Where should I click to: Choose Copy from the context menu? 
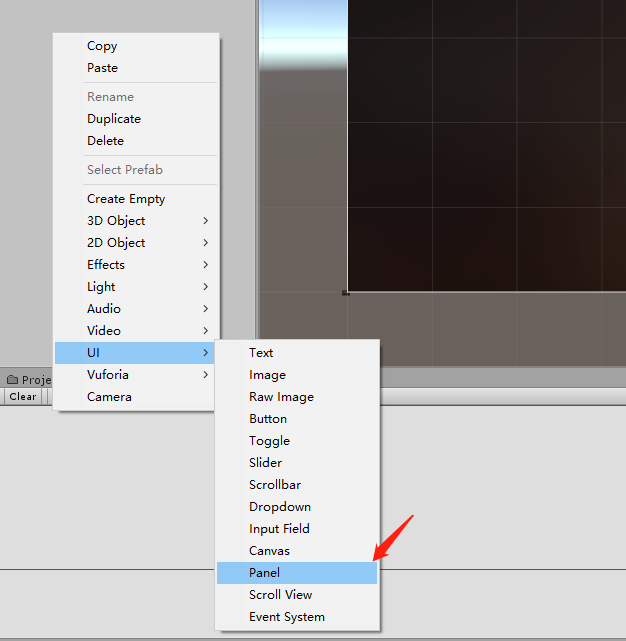click(x=136, y=46)
